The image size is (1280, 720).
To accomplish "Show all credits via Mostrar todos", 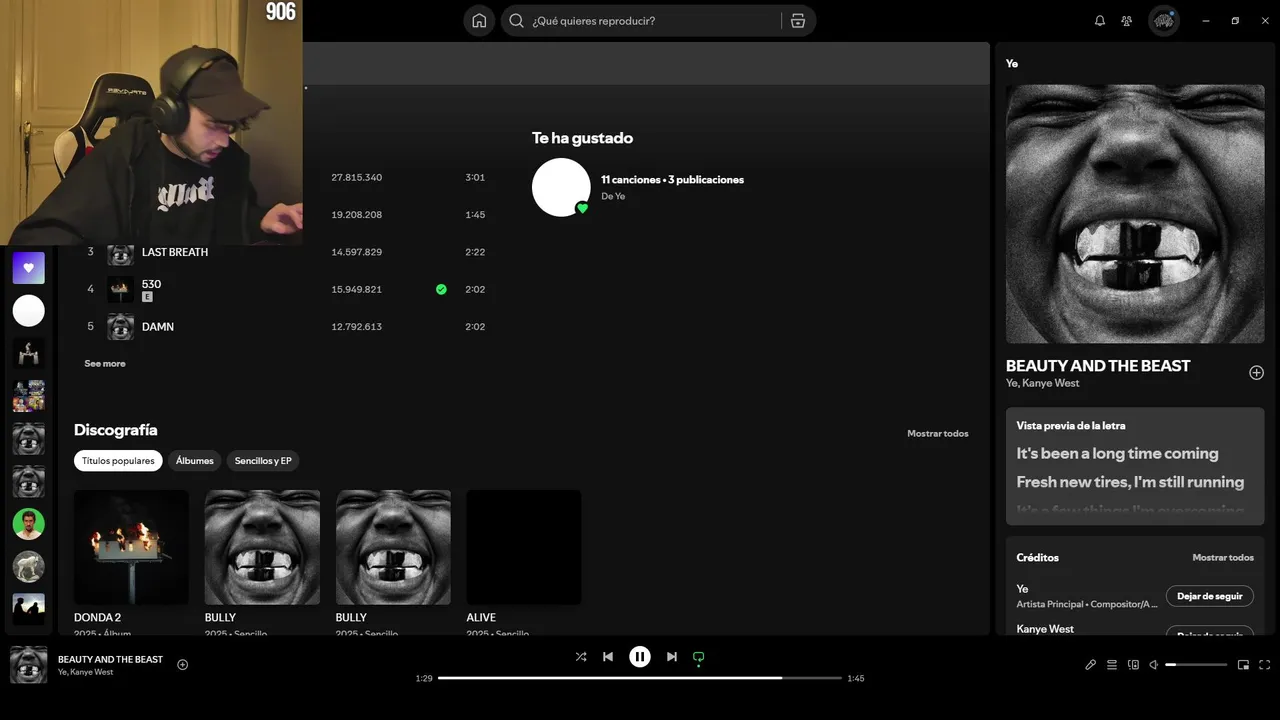I will pos(1223,558).
